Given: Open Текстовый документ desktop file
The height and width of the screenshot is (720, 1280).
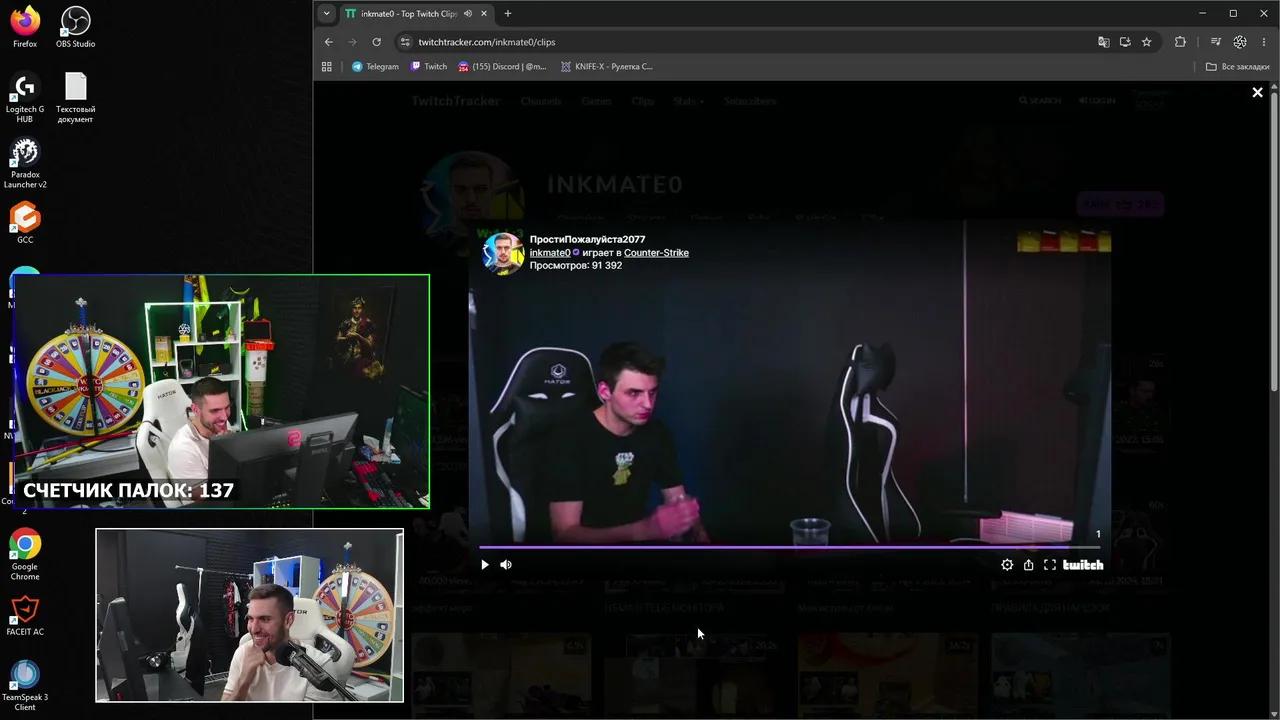Looking at the screenshot, I should click(76, 98).
